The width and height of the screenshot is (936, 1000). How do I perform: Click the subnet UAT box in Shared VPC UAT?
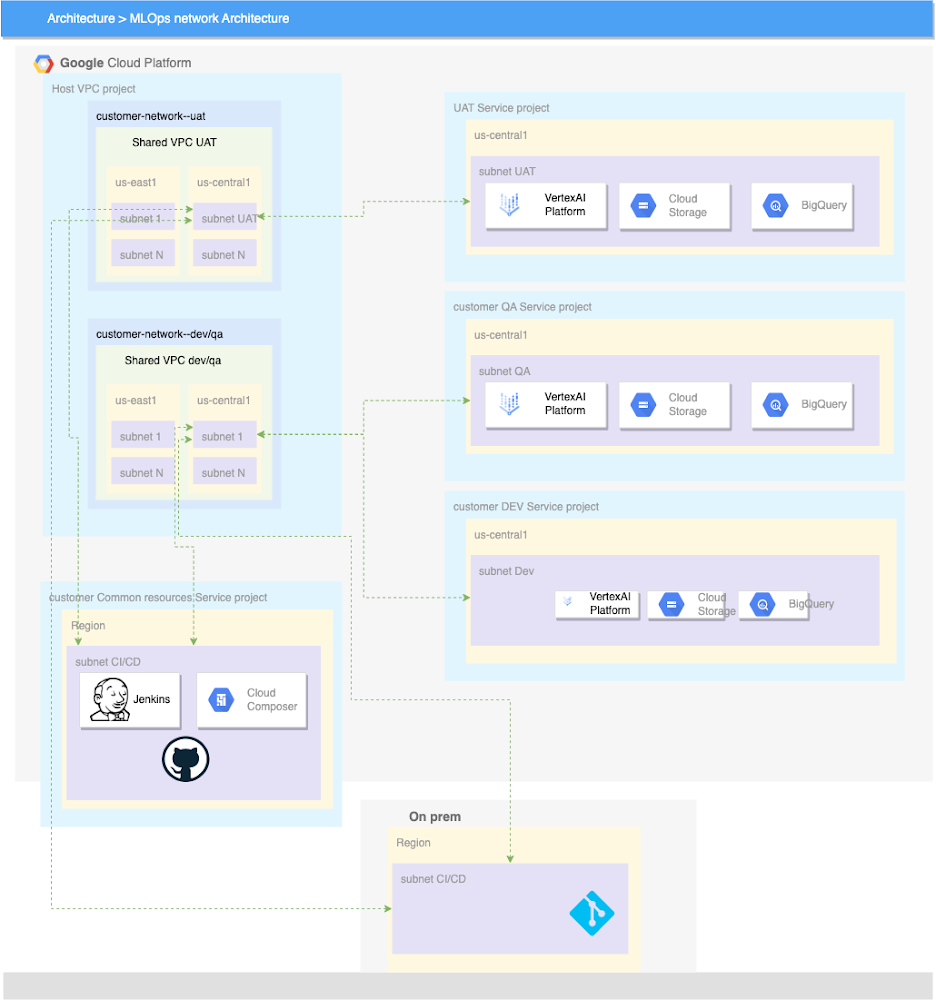(x=225, y=216)
